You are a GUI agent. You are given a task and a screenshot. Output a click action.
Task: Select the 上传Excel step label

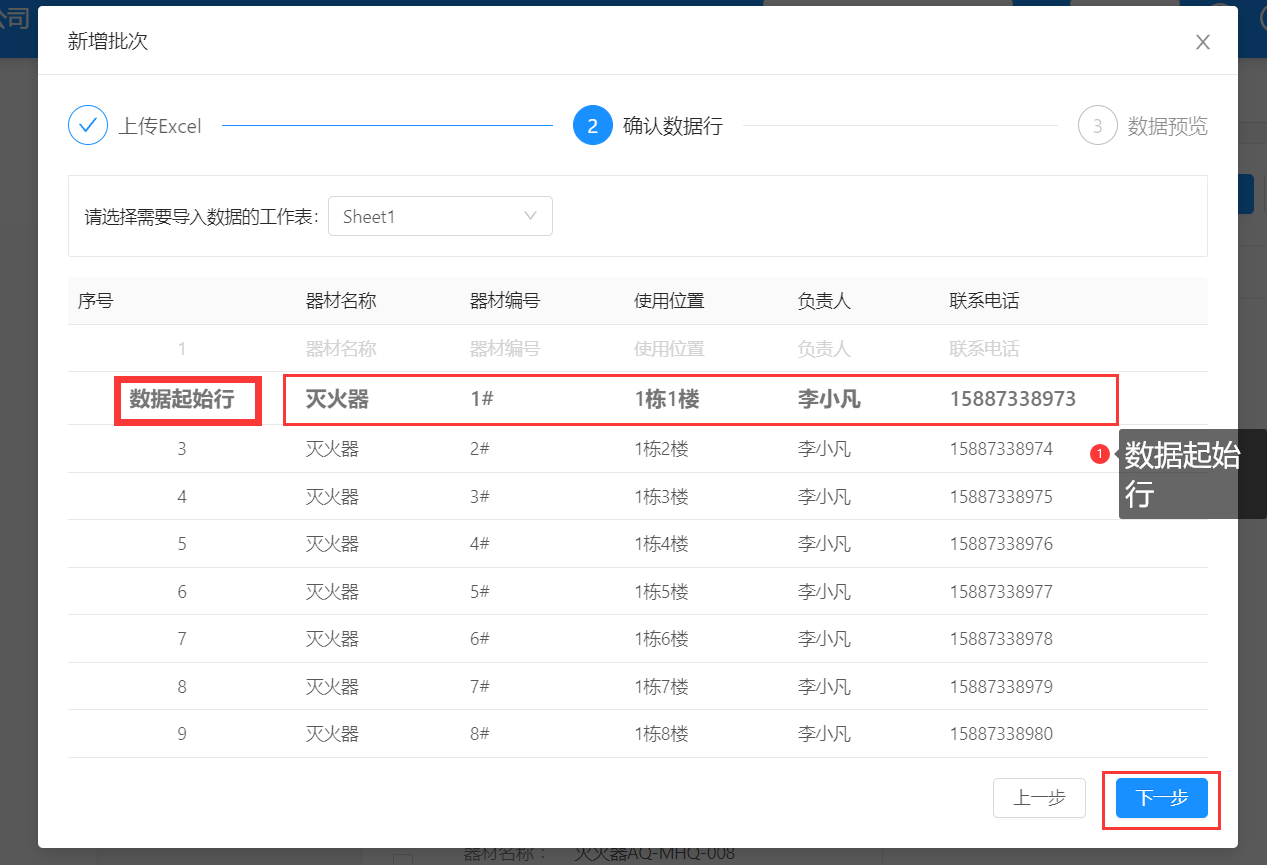pyautogui.click(x=160, y=126)
